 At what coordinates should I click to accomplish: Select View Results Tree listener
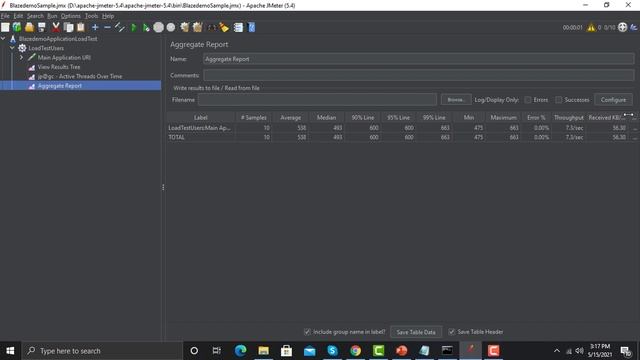[x=59, y=67]
